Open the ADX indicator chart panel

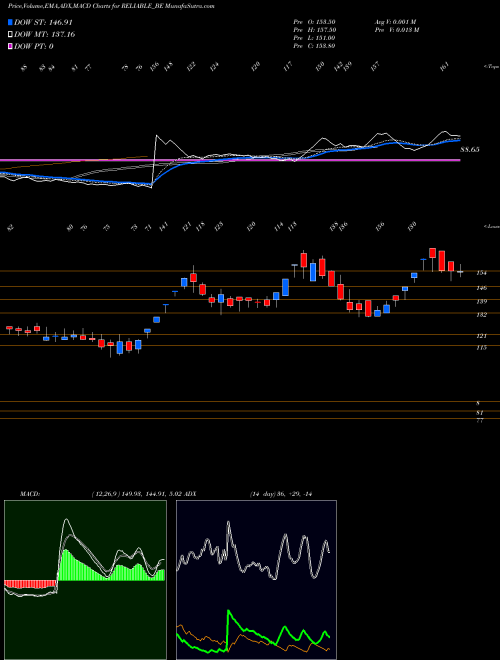click(256, 580)
